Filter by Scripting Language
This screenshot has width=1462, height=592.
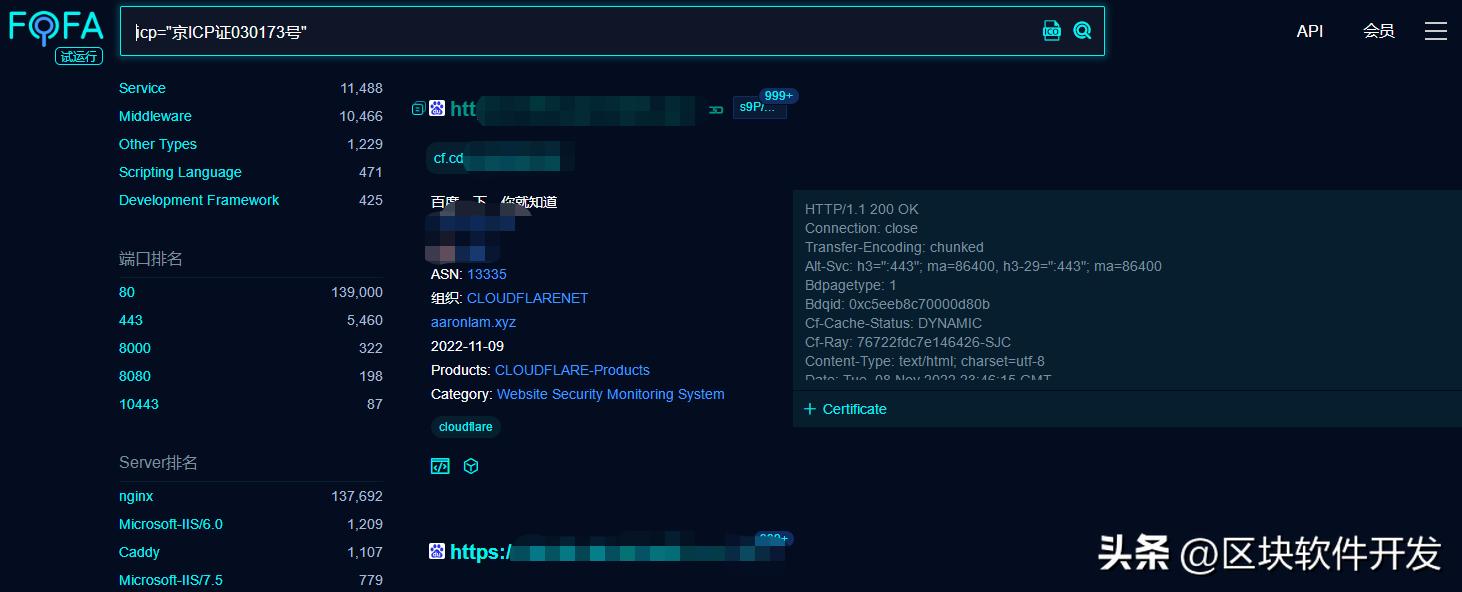pos(180,172)
